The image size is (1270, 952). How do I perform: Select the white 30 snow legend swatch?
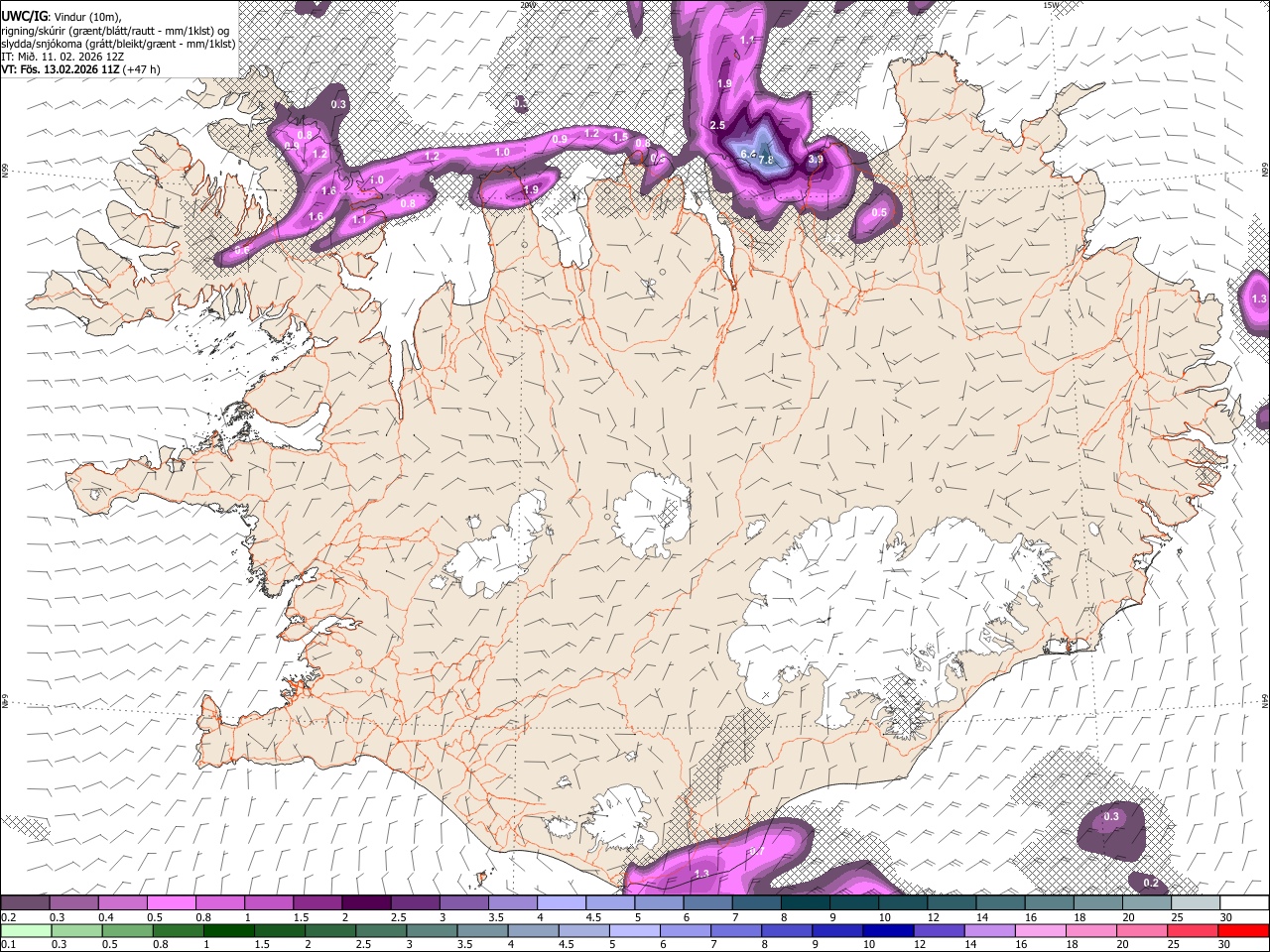pyautogui.click(x=1245, y=903)
